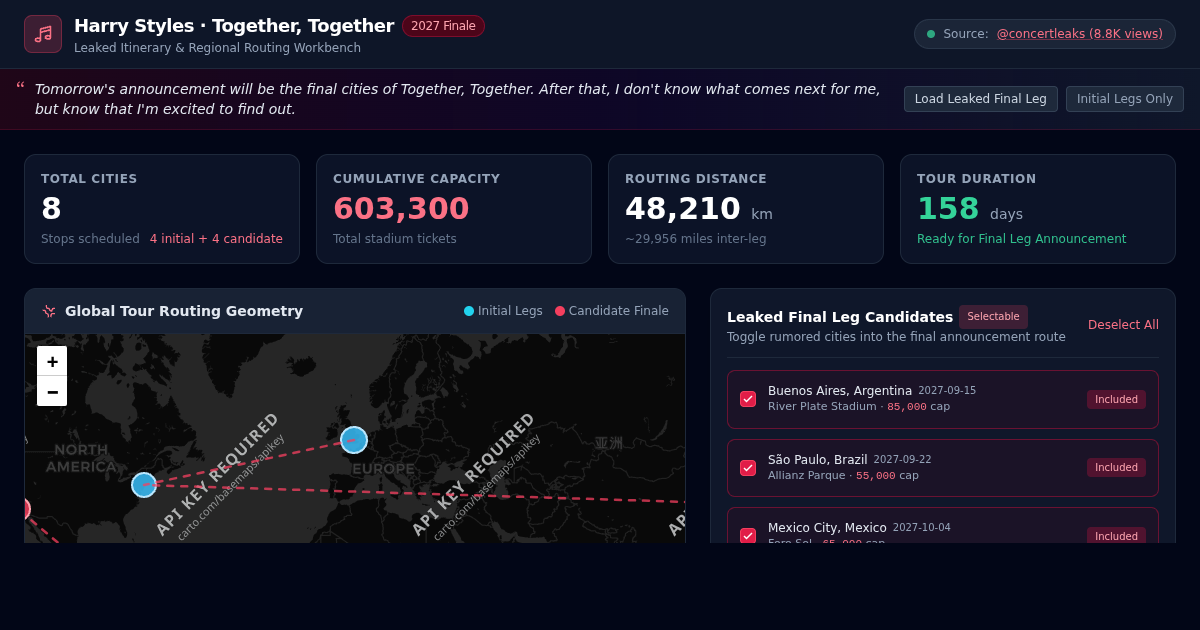The width and height of the screenshot is (1200, 630).
Task: Click Included badge on São Paulo row
Action: tap(1116, 467)
